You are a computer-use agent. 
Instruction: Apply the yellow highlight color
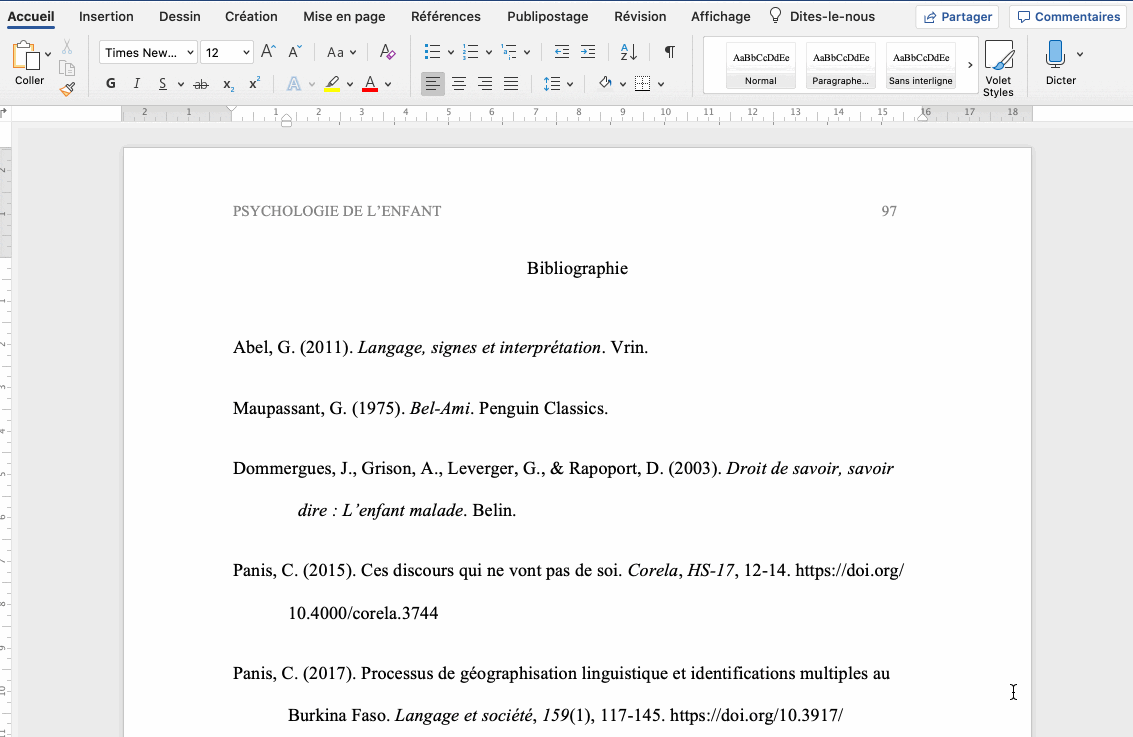tap(332, 84)
